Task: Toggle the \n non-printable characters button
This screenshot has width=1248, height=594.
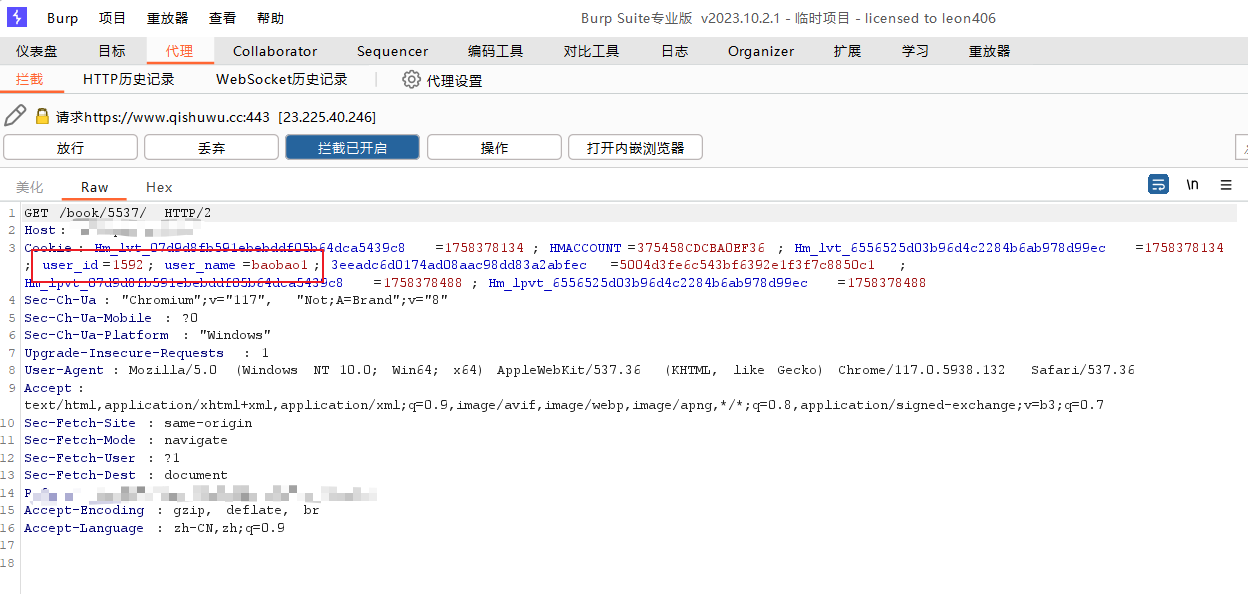Action: (1192, 184)
